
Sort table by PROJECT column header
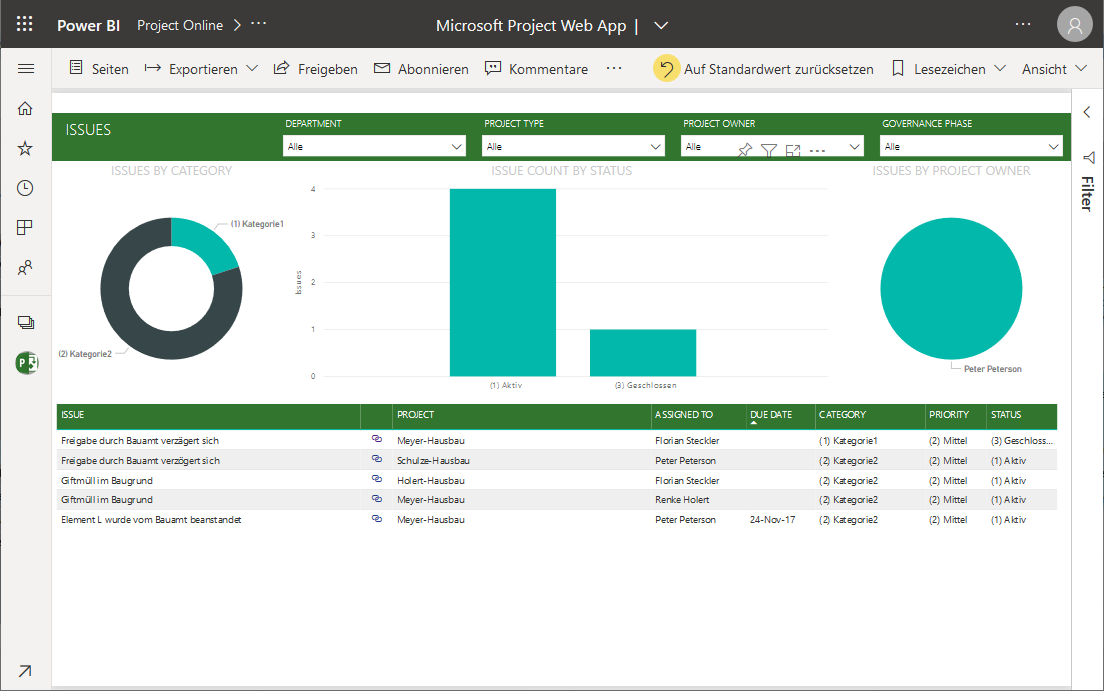415,414
